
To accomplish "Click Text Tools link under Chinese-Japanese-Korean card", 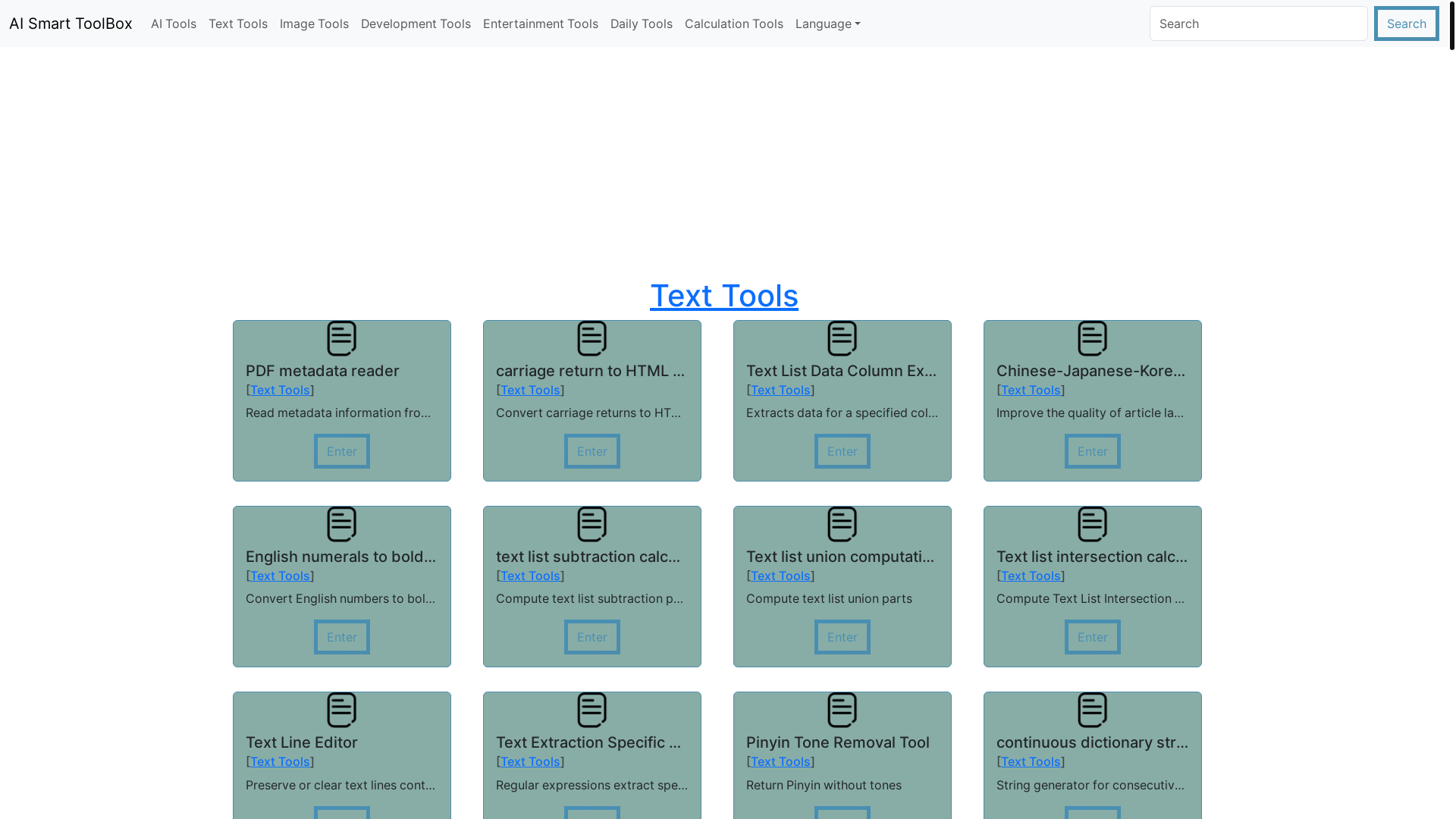I will (x=1031, y=390).
